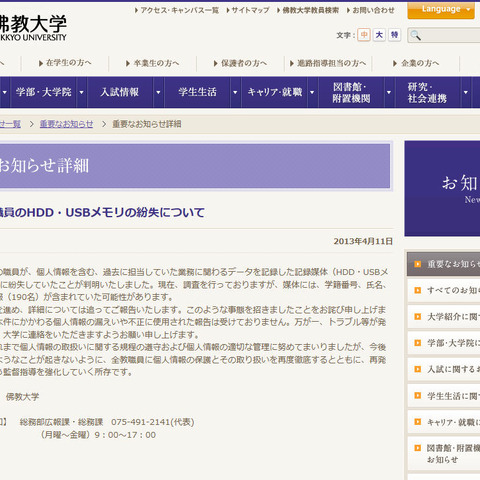Image resolution: width=480 pixels, height=480 pixels.
Task: Open お知らせ News banner in sidebar
Action: pyautogui.click(x=442, y=189)
